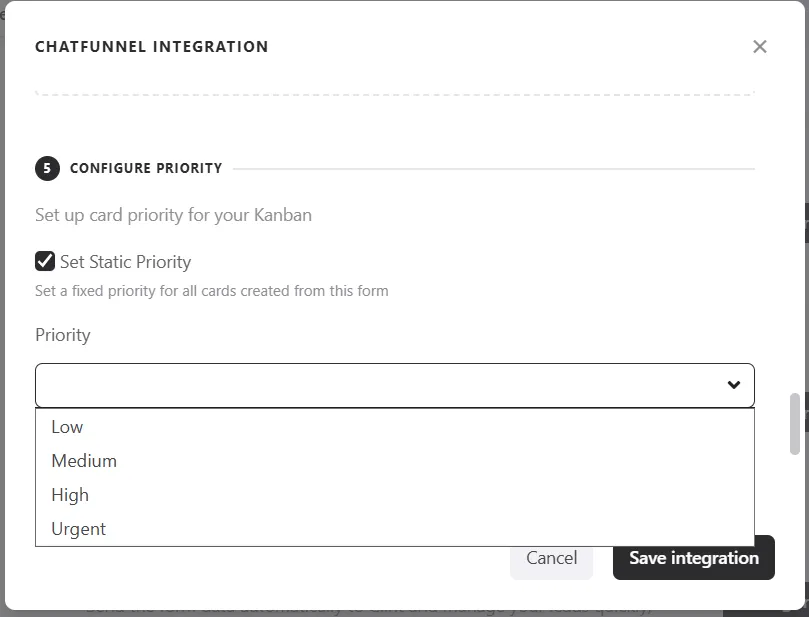Collapse the Priority list via chevron arrow
Image resolution: width=809 pixels, height=617 pixels.
click(734, 385)
